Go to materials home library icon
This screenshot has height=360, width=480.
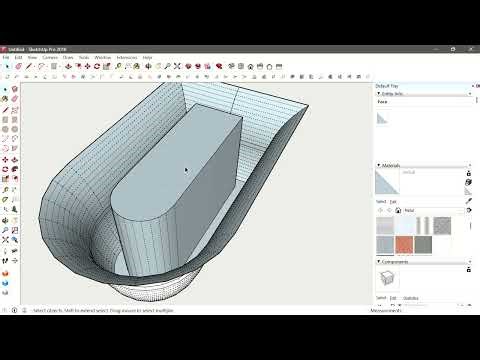398,210
